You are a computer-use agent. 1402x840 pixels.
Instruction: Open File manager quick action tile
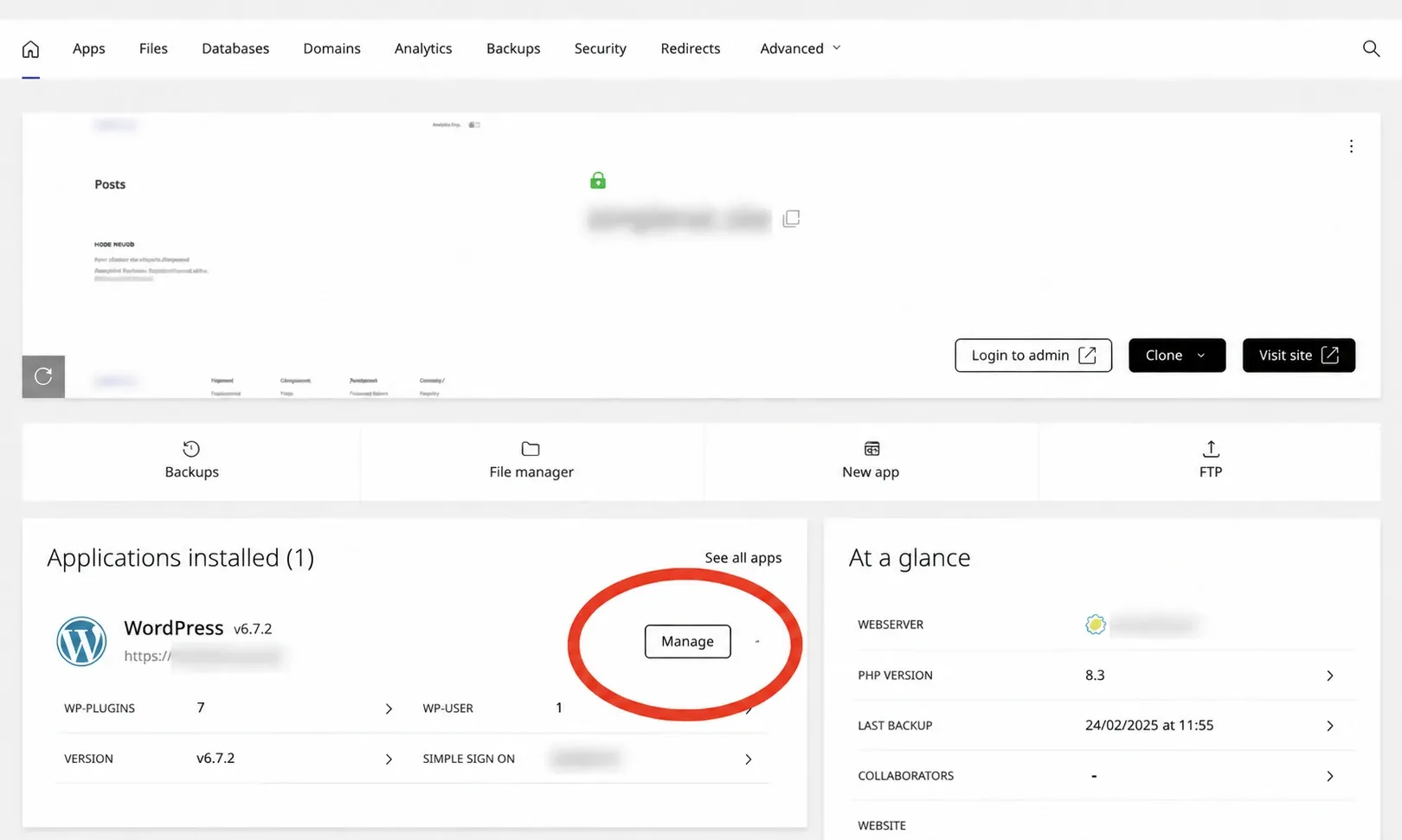click(531, 461)
